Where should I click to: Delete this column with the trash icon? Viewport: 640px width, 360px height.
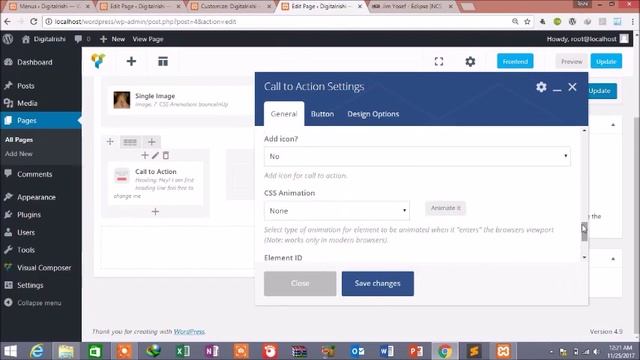(x=166, y=155)
